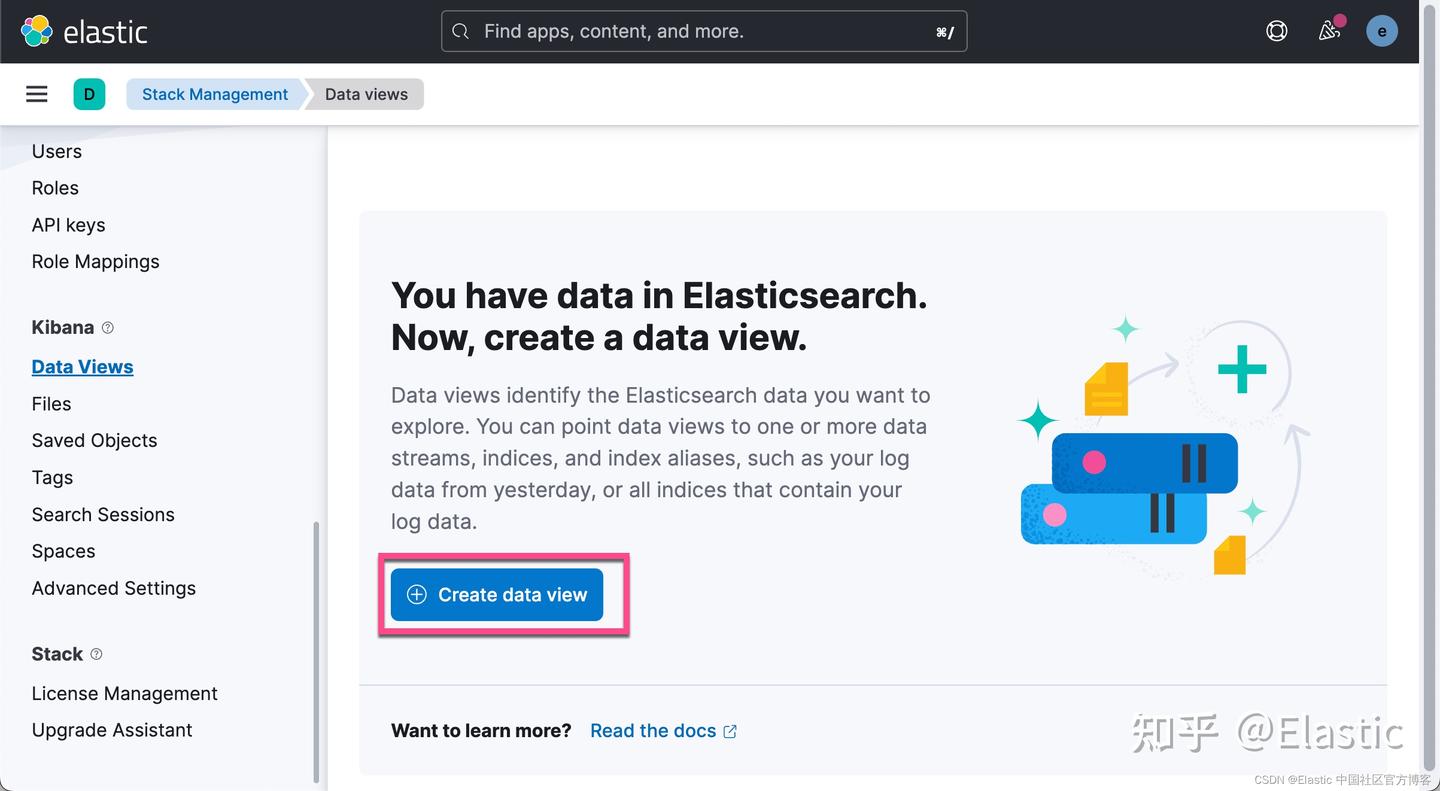Select Users in the Security section
Image resolution: width=1440 pixels, height=791 pixels.
click(56, 151)
